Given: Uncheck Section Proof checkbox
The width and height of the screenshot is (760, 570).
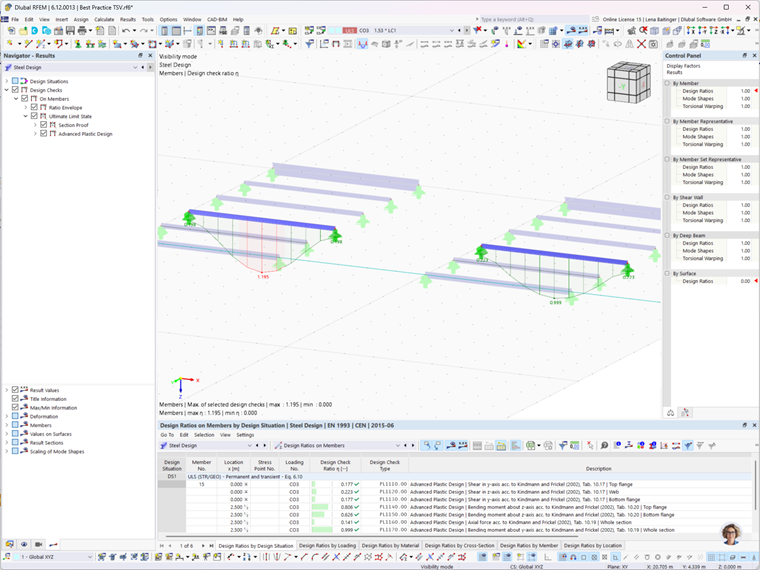Looking at the screenshot, I should tap(44, 125).
